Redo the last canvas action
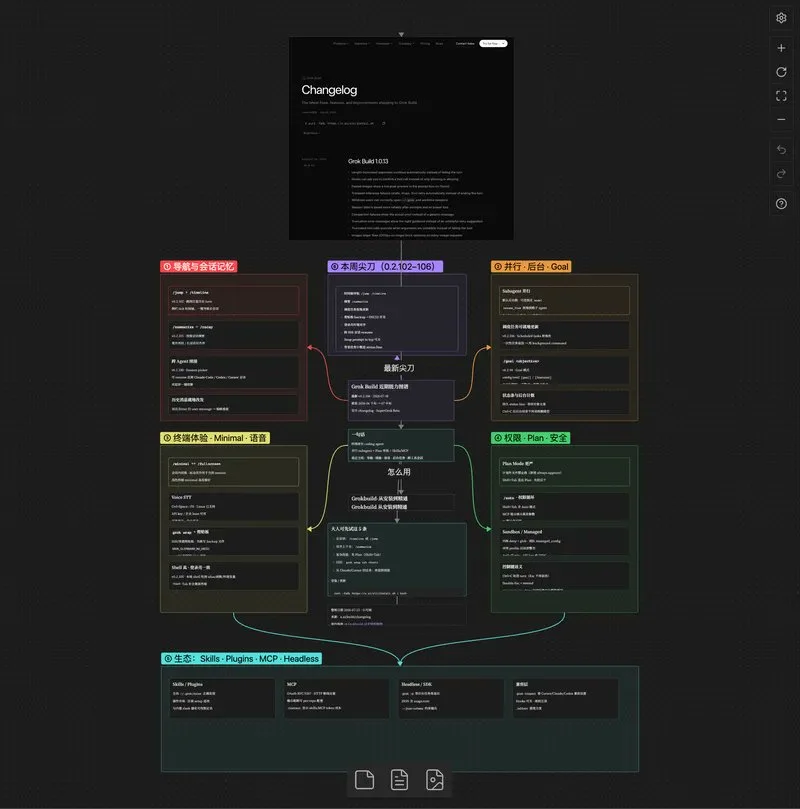Viewport: 800px width, 809px height. 781,173
